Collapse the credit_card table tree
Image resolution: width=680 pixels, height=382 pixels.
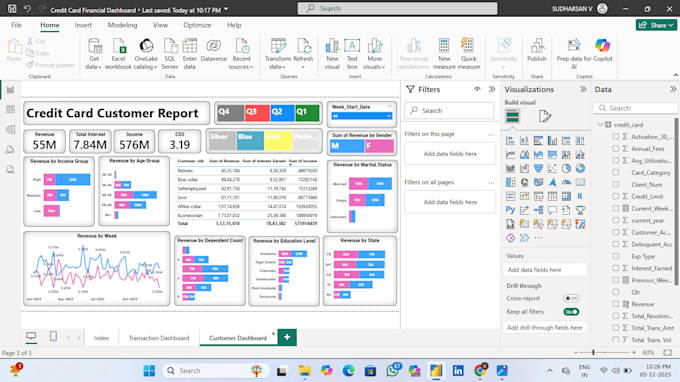600,124
